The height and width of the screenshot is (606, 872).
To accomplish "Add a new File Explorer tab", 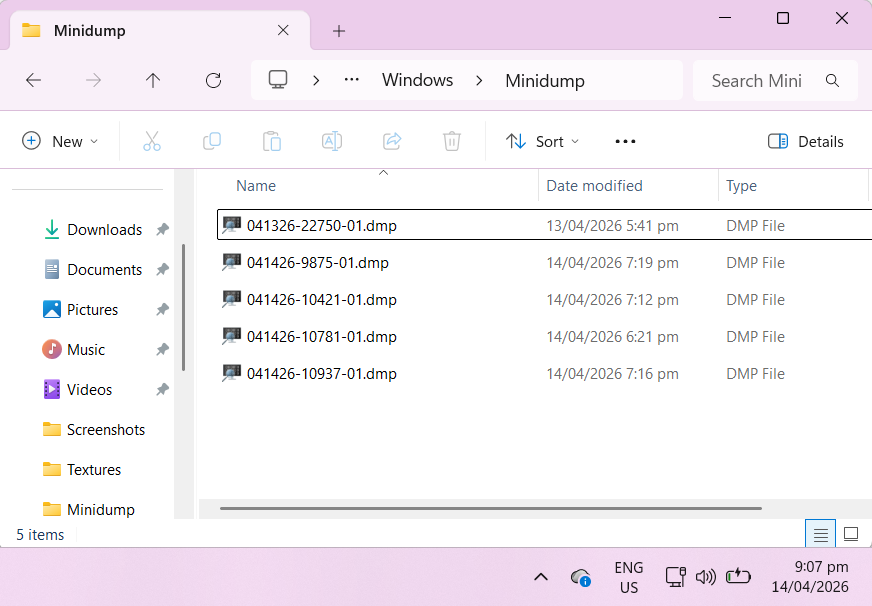I will [x=339, y=31].
